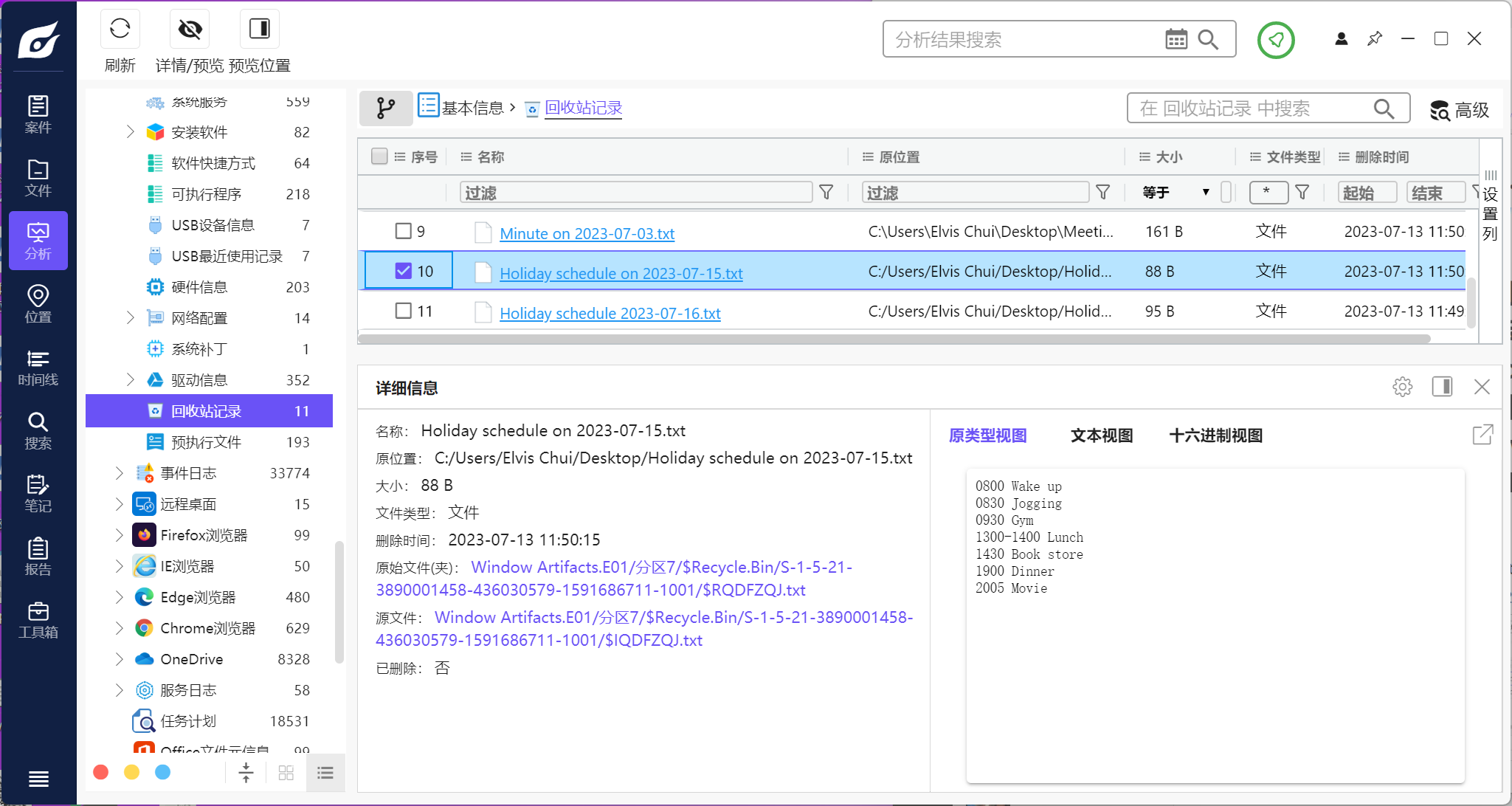Click the calendar icon in search box
The width and height of the screenshot is (1512, 806).
pyautogui.click(x=1176, y=39)
